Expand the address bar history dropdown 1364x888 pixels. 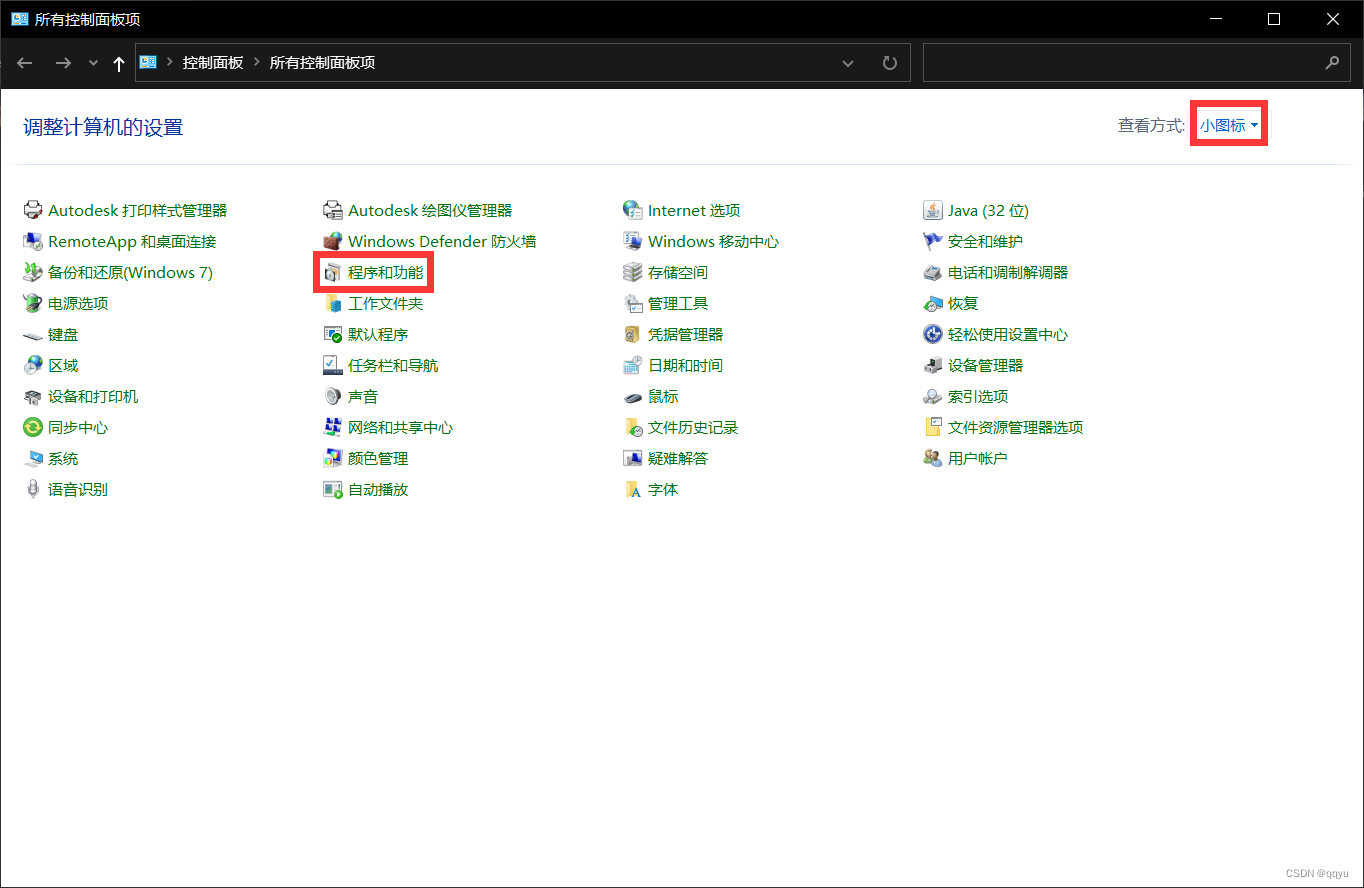point(848,63)
